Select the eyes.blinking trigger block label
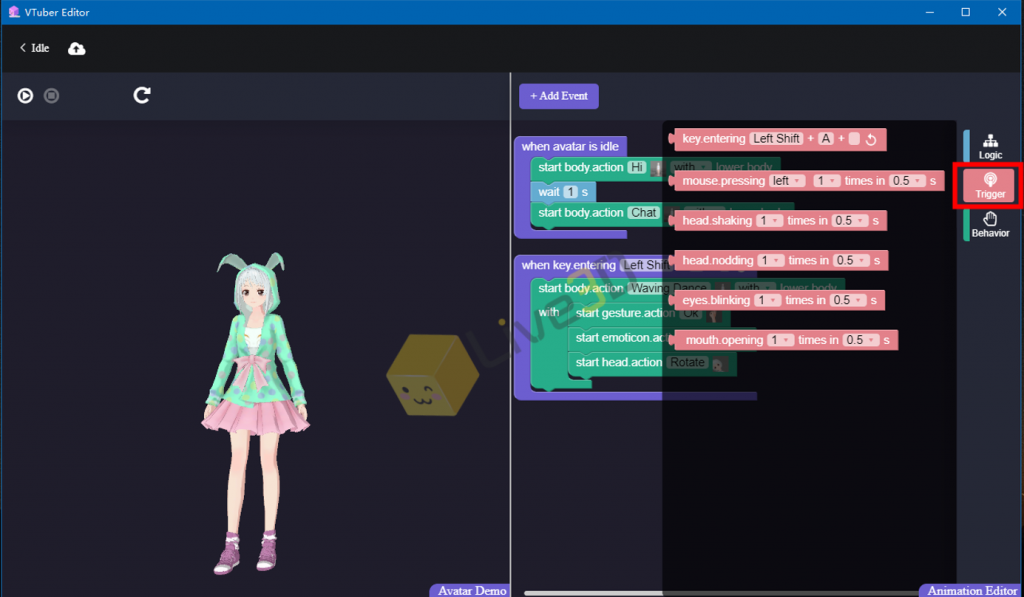 [716, 300]
